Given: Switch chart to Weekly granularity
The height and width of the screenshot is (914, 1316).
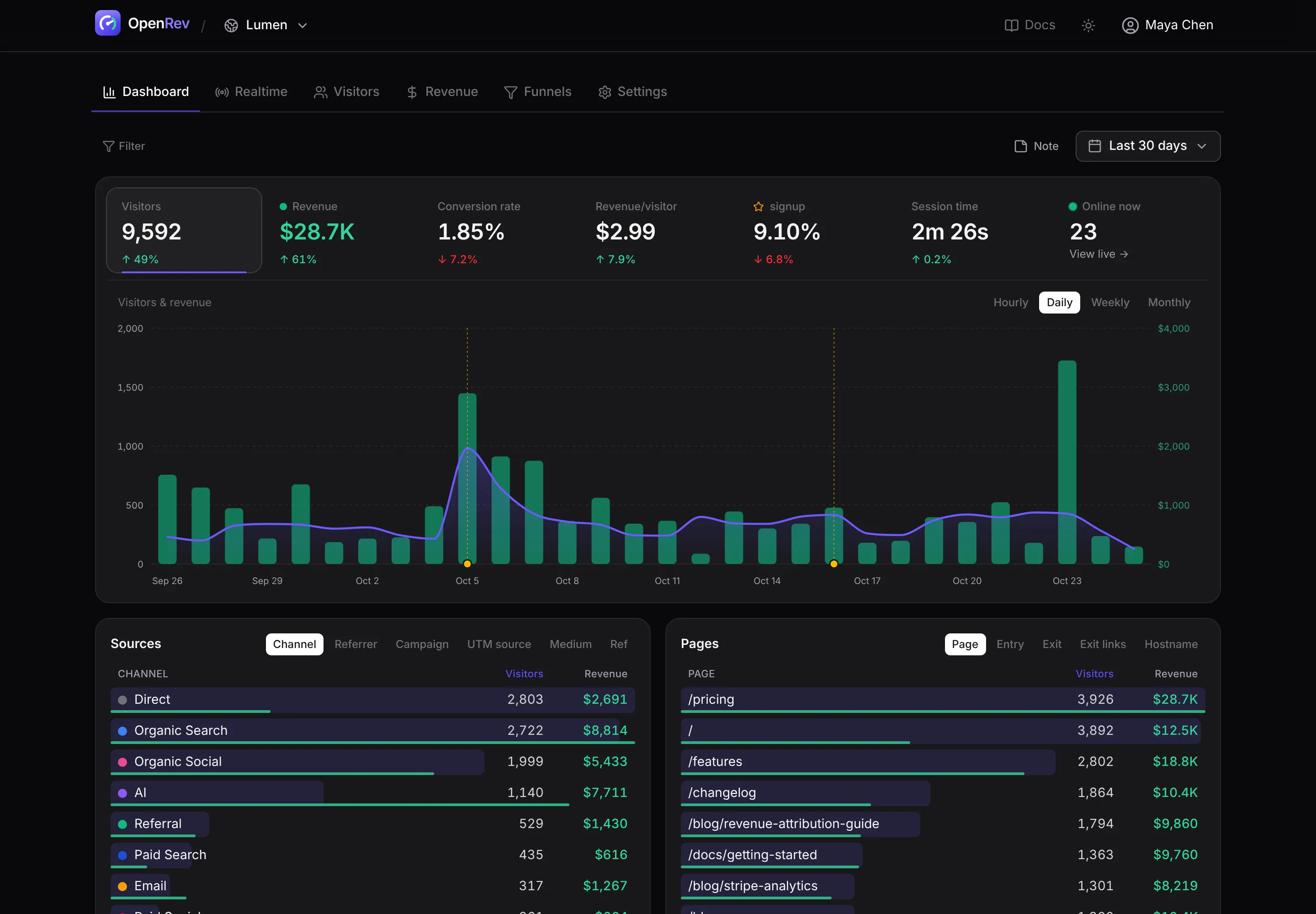Looking at the screenshot, I should tap(1110, 303).
